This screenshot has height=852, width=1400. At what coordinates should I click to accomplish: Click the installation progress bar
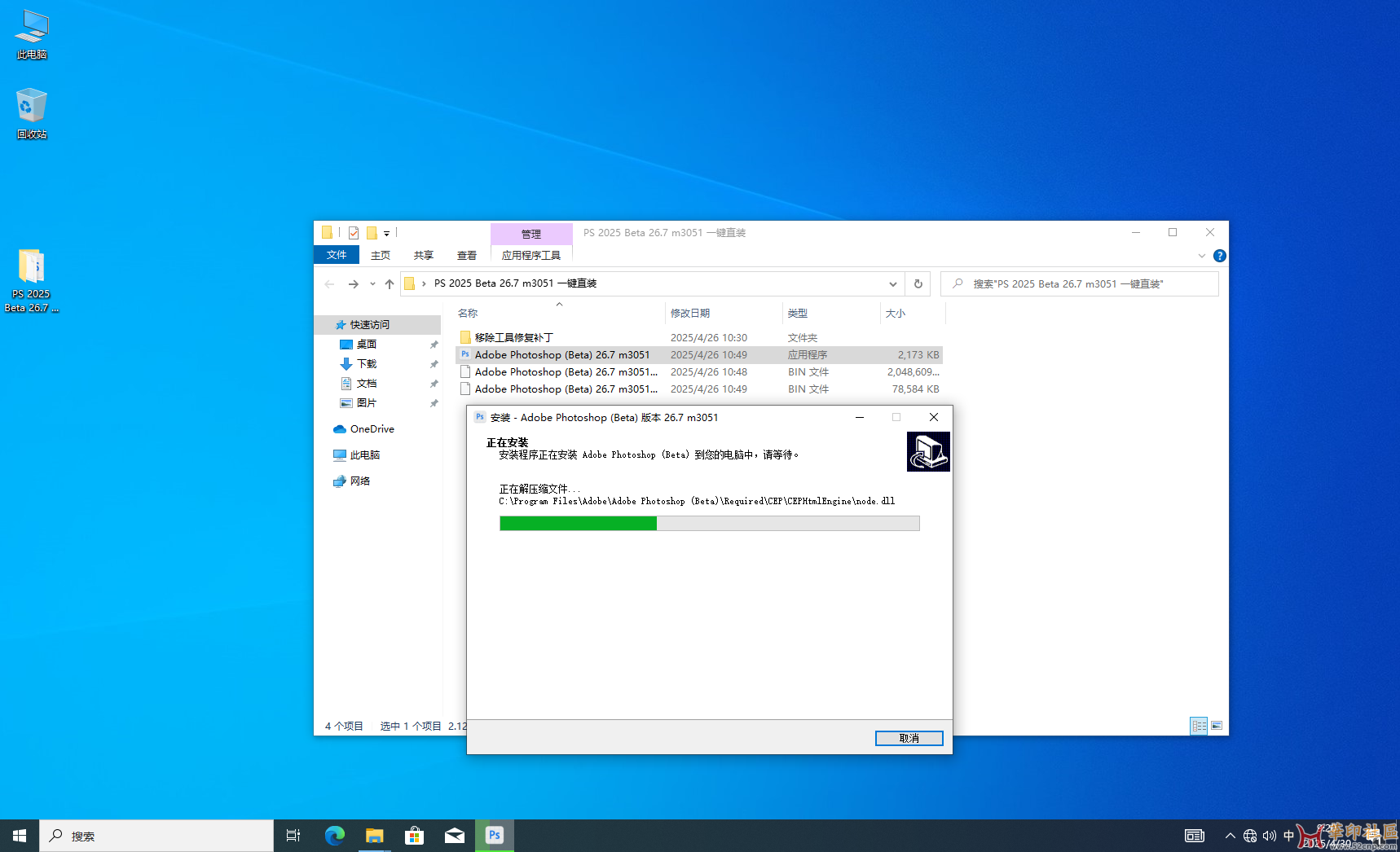coord(710,523)
